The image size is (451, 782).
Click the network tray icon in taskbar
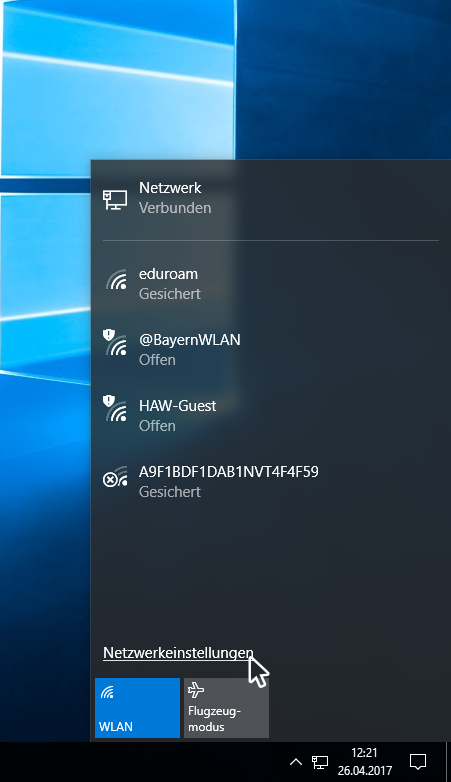[x=320, y=762]
